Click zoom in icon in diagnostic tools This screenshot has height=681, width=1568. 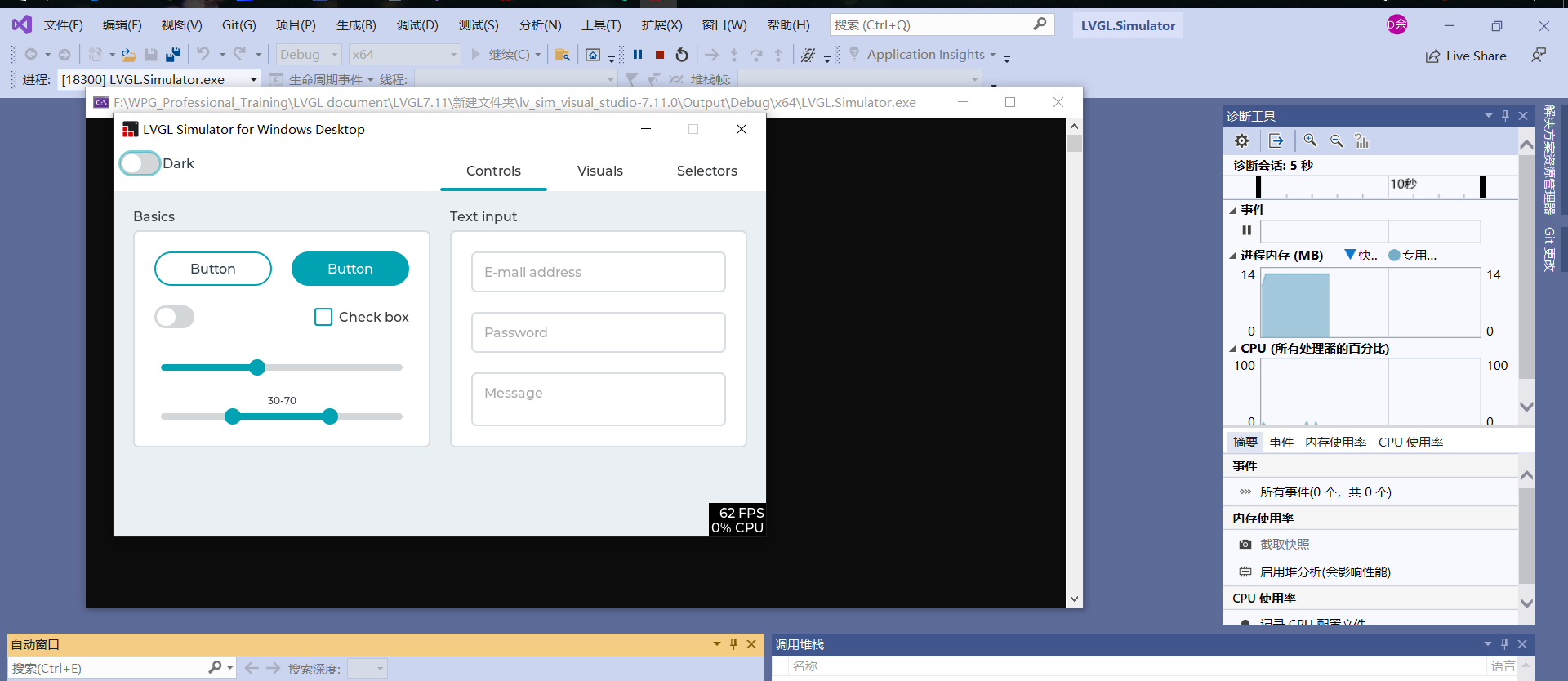point(1310,140)
